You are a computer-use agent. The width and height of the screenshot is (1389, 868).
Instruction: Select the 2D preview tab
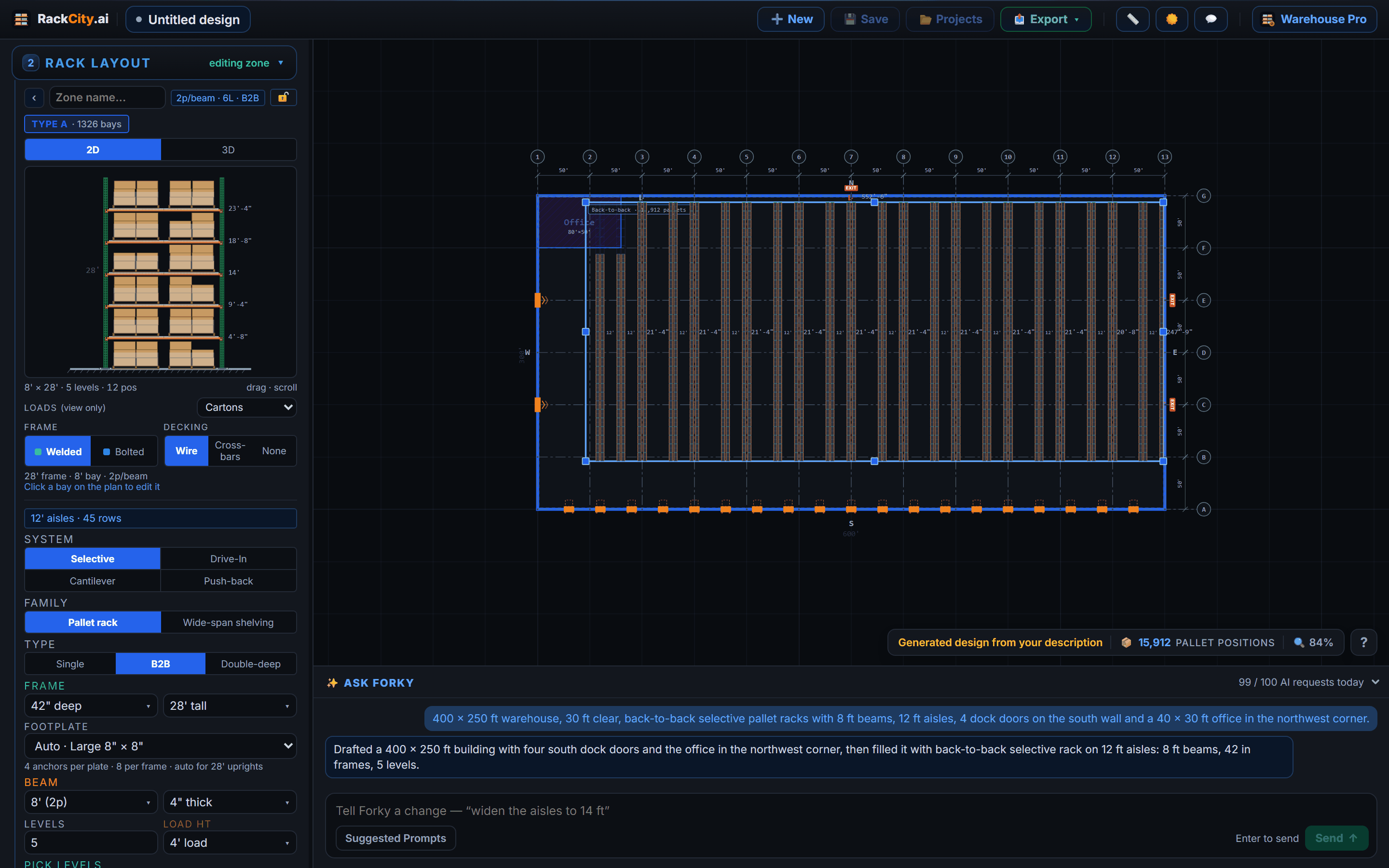(93, 150)
